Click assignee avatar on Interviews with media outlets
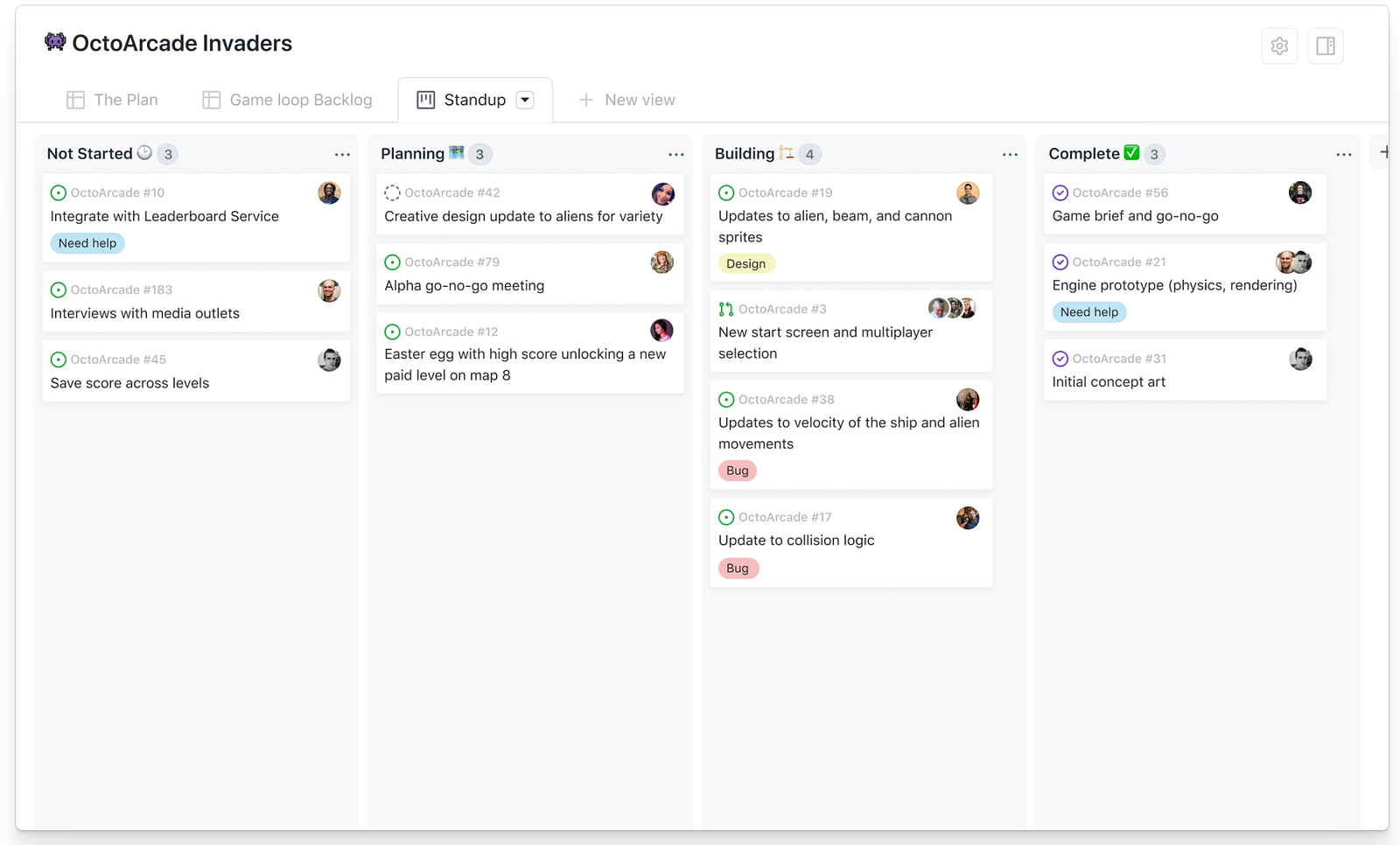This screenshot has width=1400, height=845. tap(329, 290)
